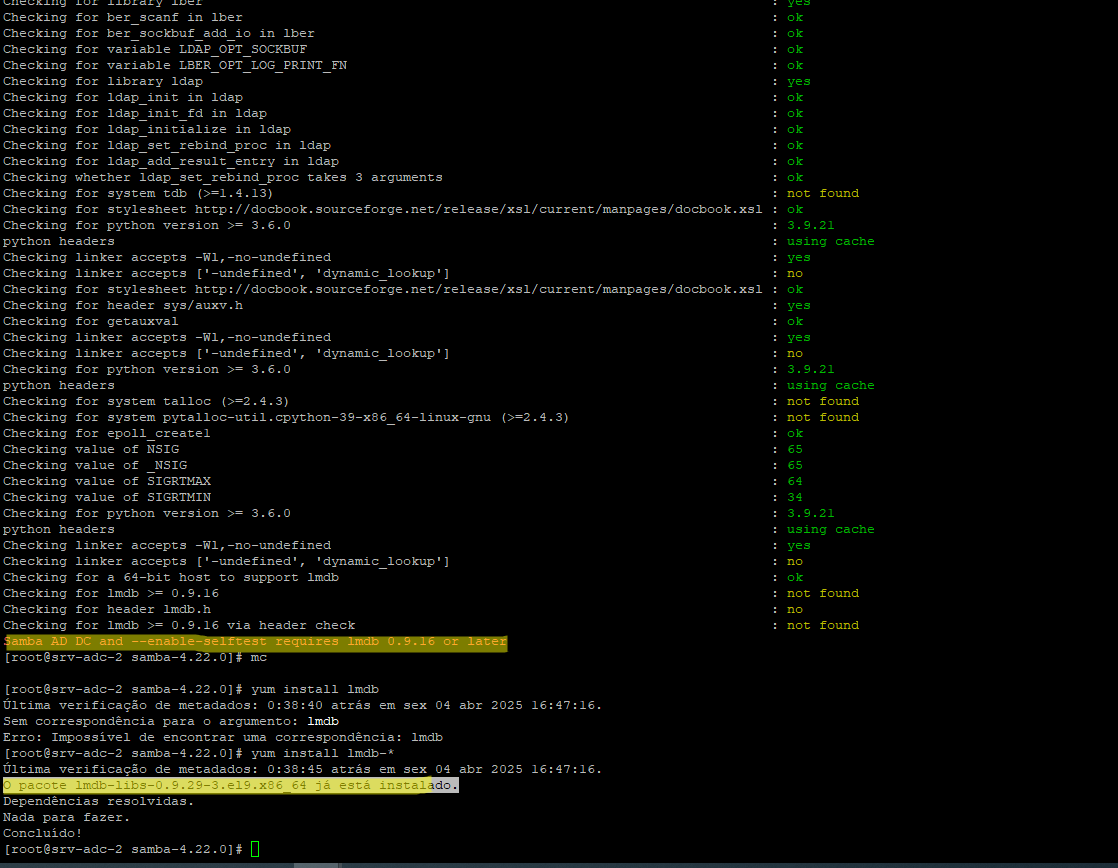Click the 'Checking for epoll_create1' line

coord(106,434)
